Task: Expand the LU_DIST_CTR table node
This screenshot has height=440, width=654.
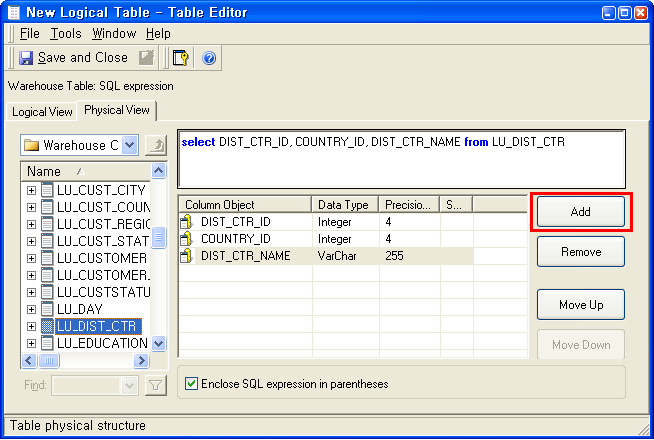Action: point(32,326)
